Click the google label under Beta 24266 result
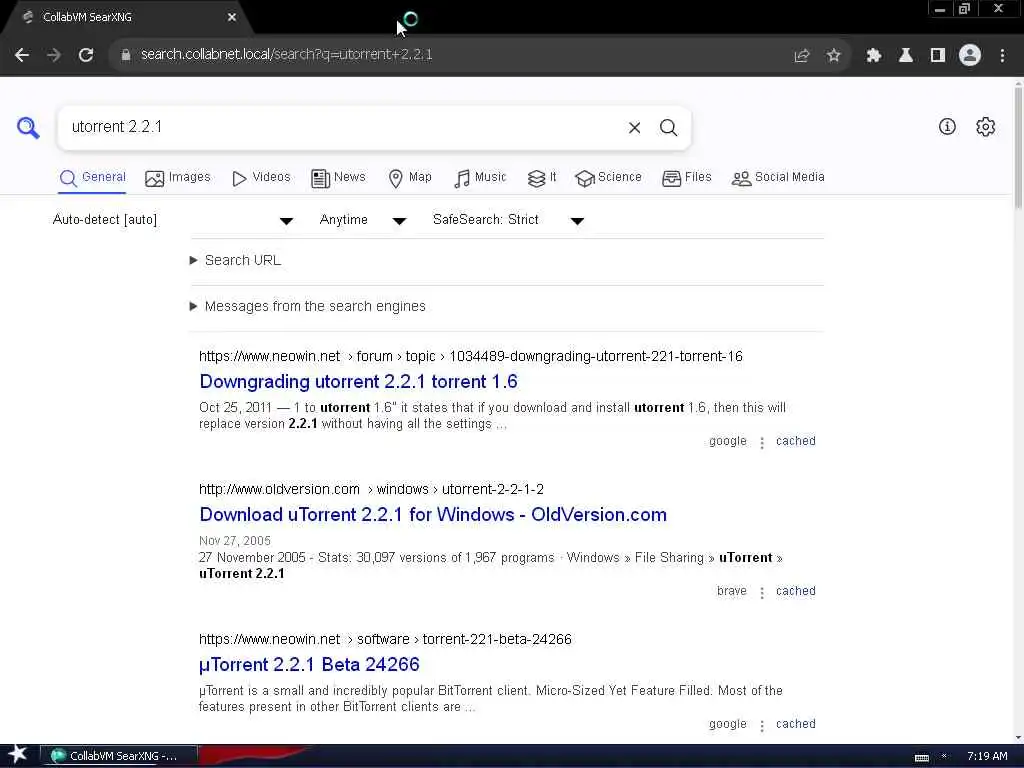Viewport: 1024px width, 768px height. (x=728, y=724)
